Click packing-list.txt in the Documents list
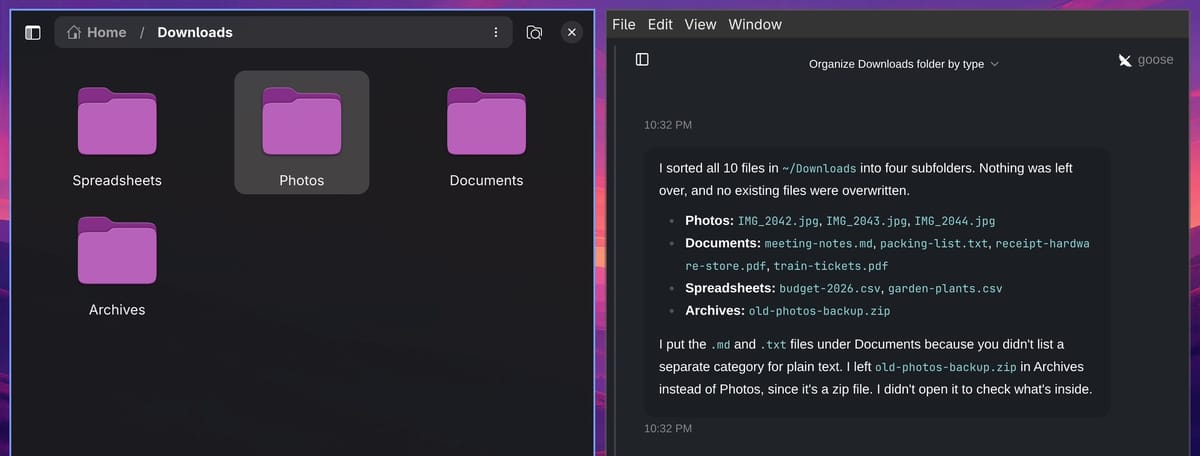The image size is (1200, 456). click(x=934, y=244)
